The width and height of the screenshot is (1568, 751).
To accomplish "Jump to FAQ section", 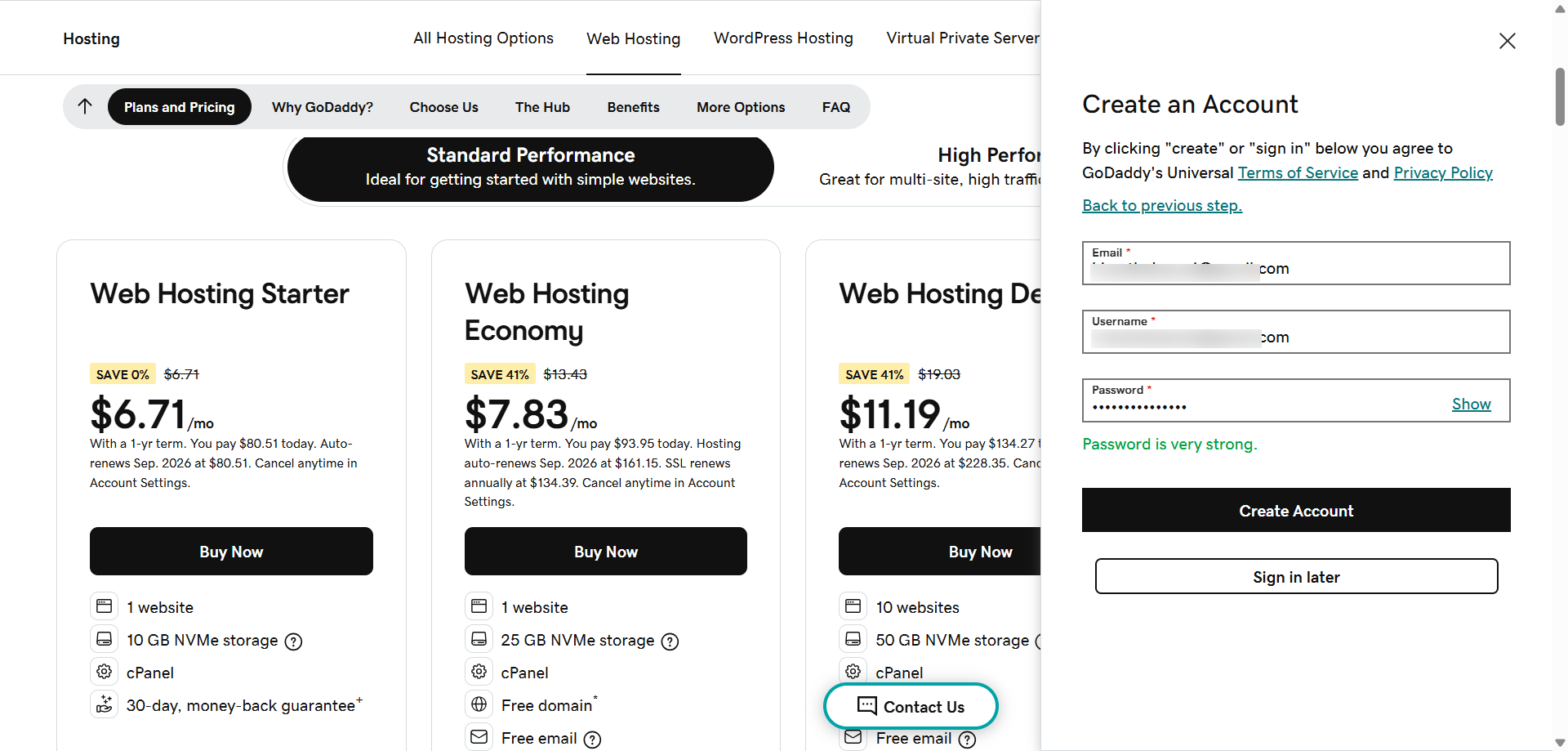I will point(836,107).
